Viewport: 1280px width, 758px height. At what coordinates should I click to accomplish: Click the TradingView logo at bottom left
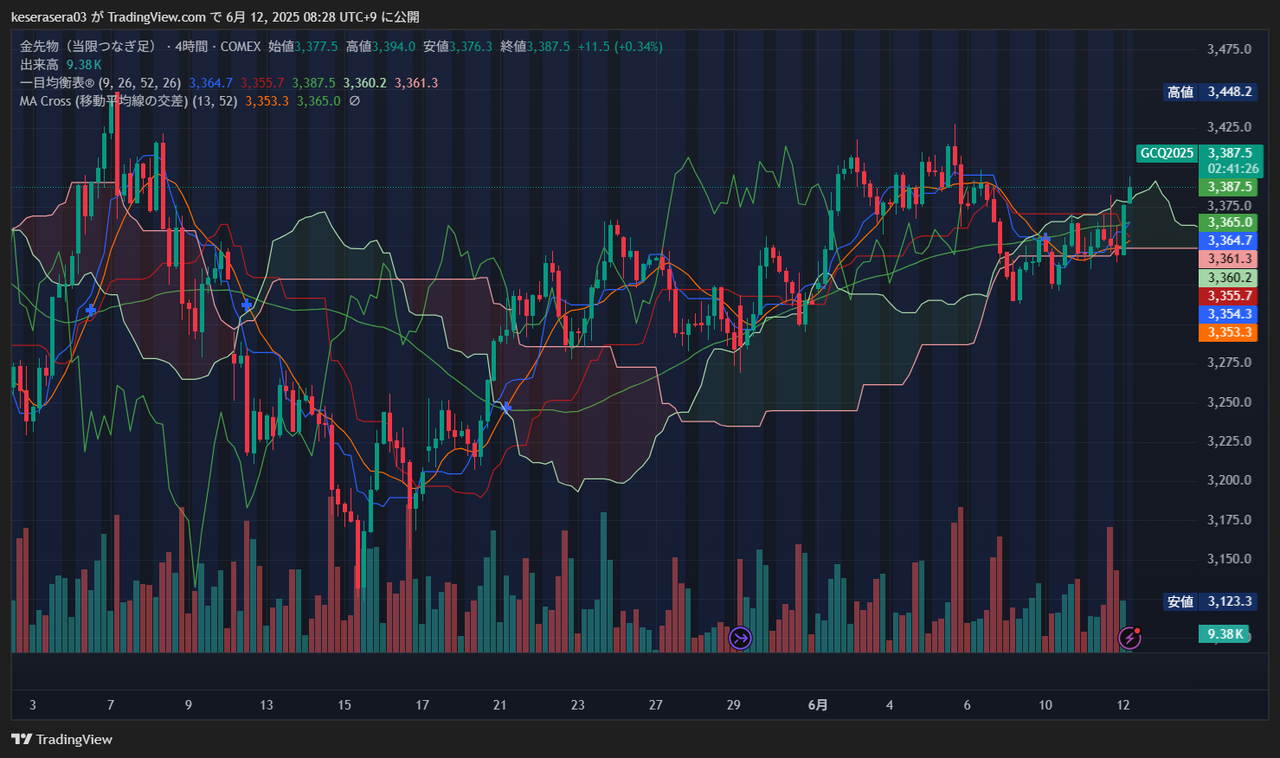(x=62, y=739)
